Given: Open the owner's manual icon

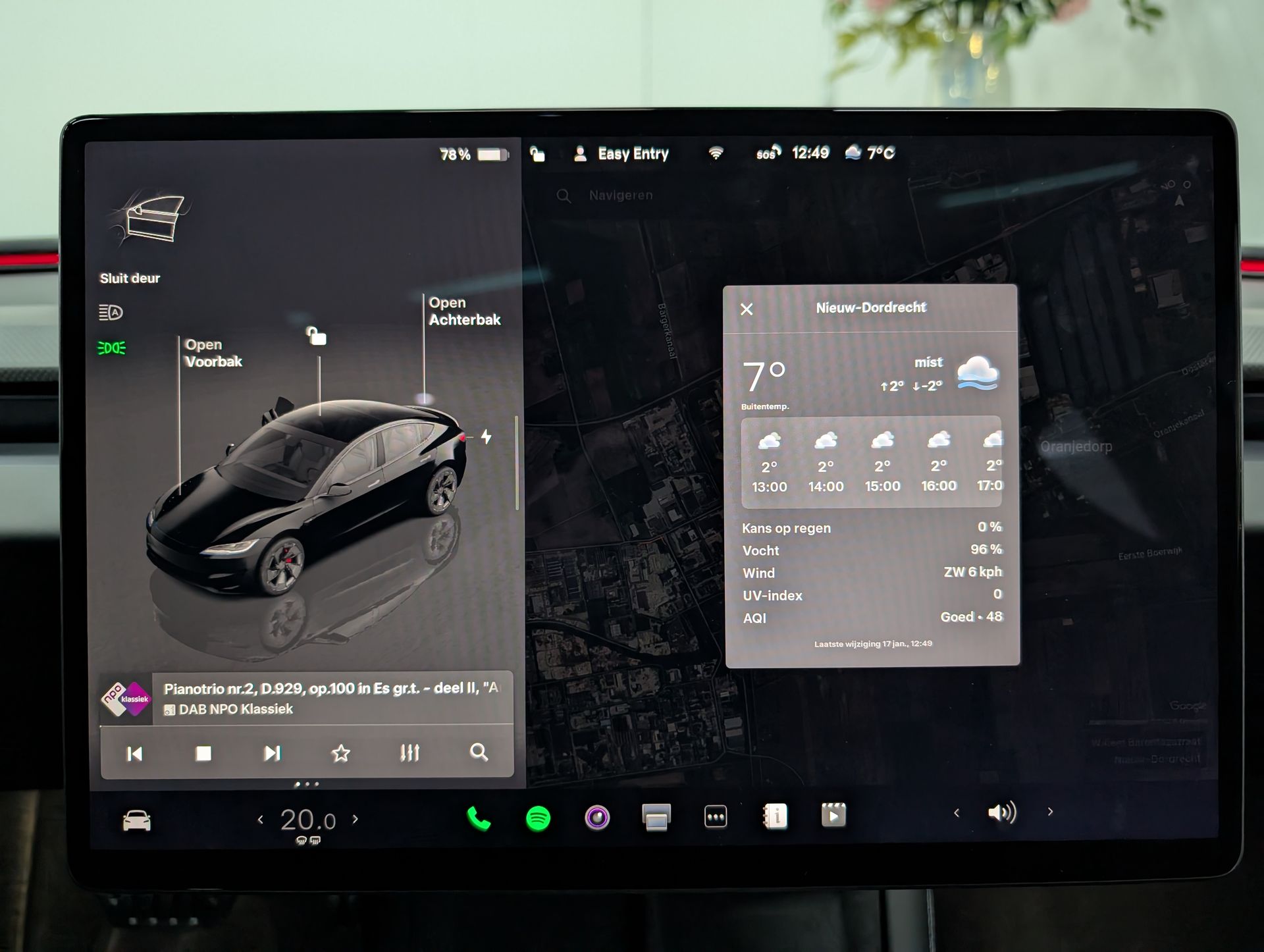Looking at the screenshot, I should (x=775, y=816).
